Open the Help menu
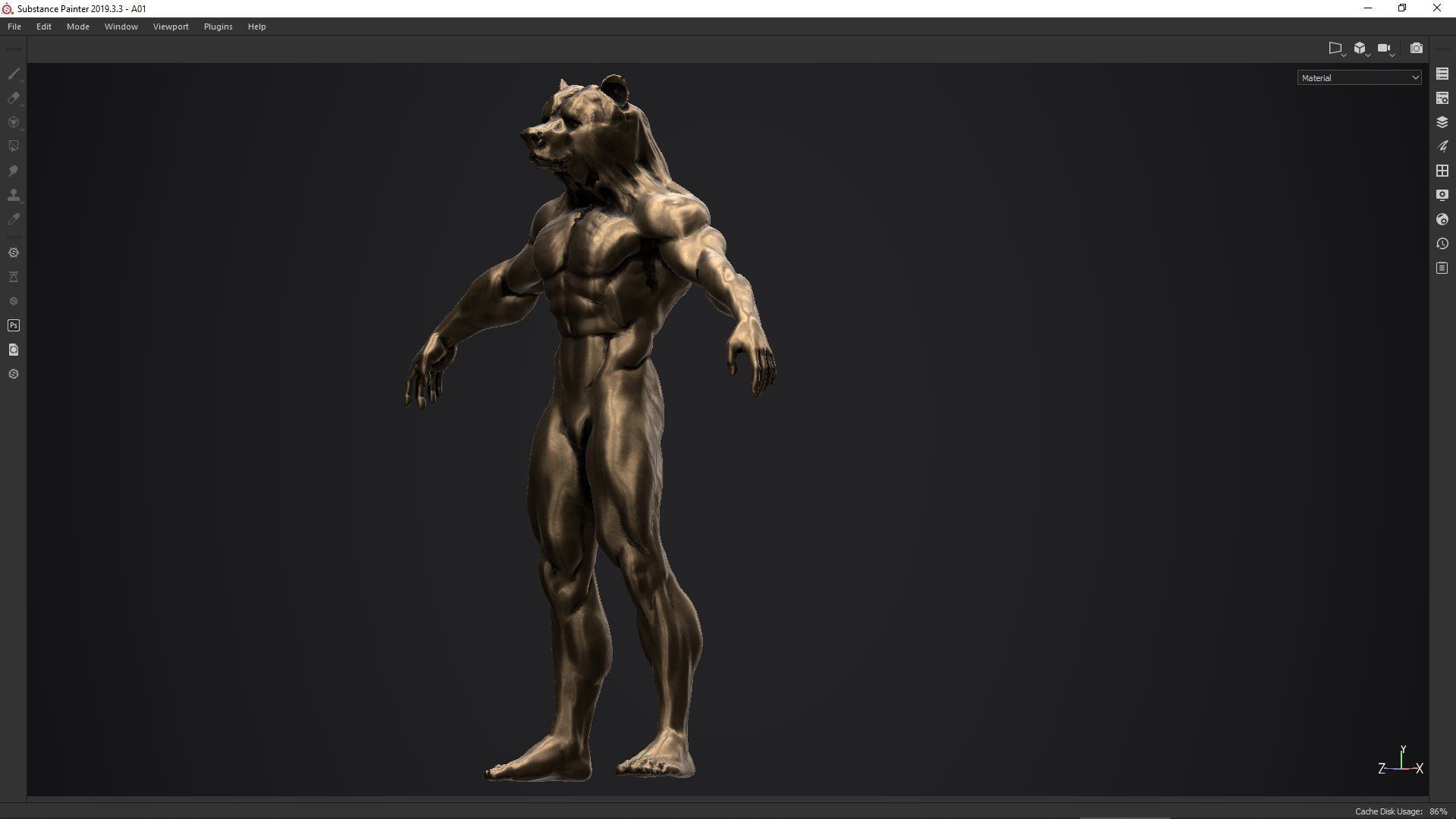Screen dimensions: 1456x819 click(257, 27)
